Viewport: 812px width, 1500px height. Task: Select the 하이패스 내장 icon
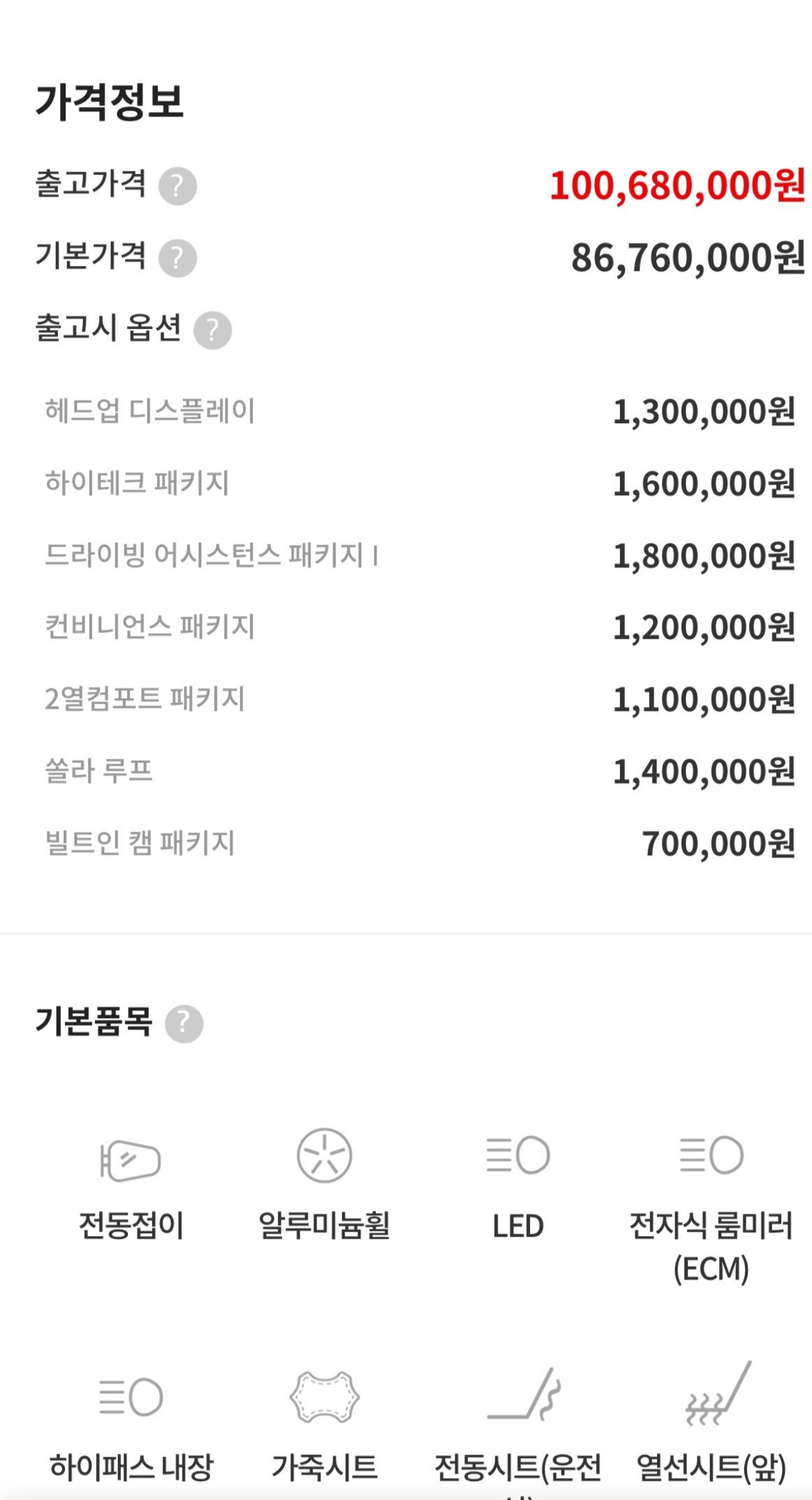pyautogui.click(x=131, y=1397)
